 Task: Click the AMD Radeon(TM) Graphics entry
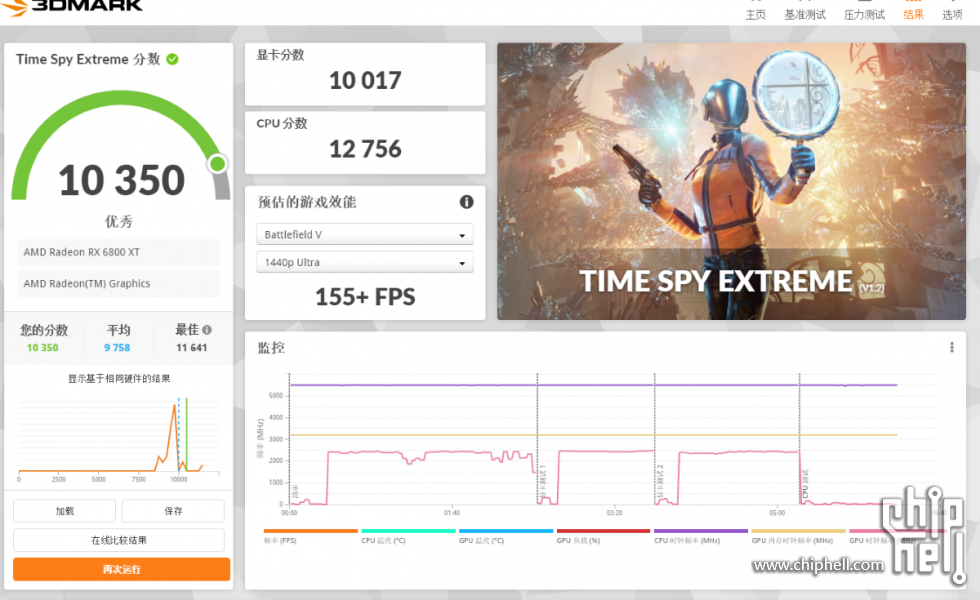point(118,283)
